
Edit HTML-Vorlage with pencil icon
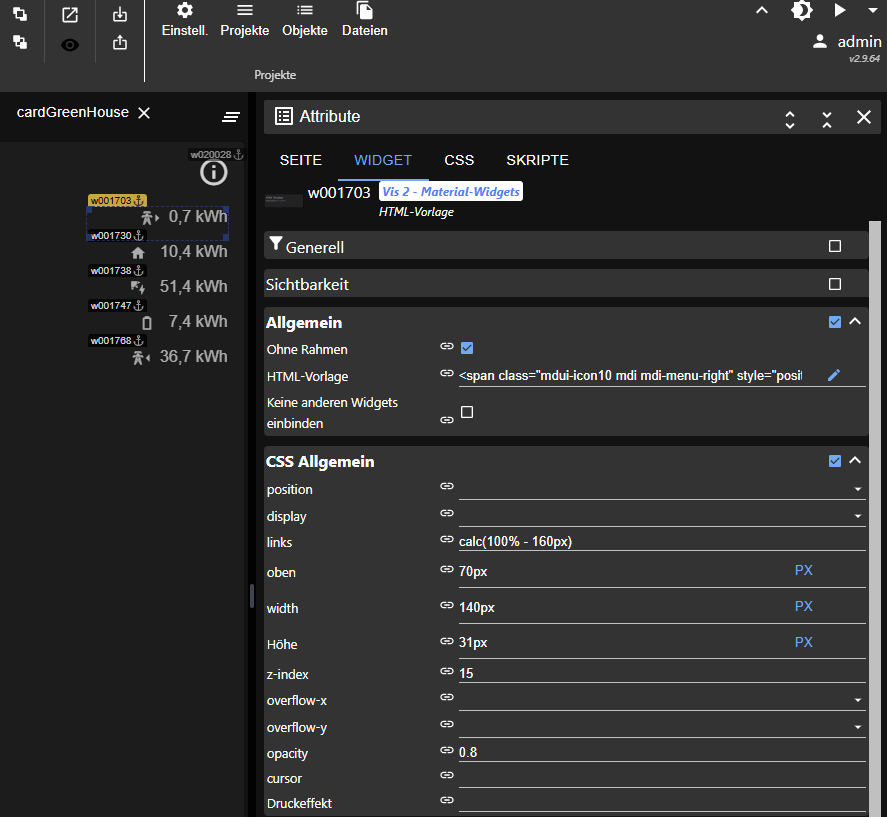(834, 375)
